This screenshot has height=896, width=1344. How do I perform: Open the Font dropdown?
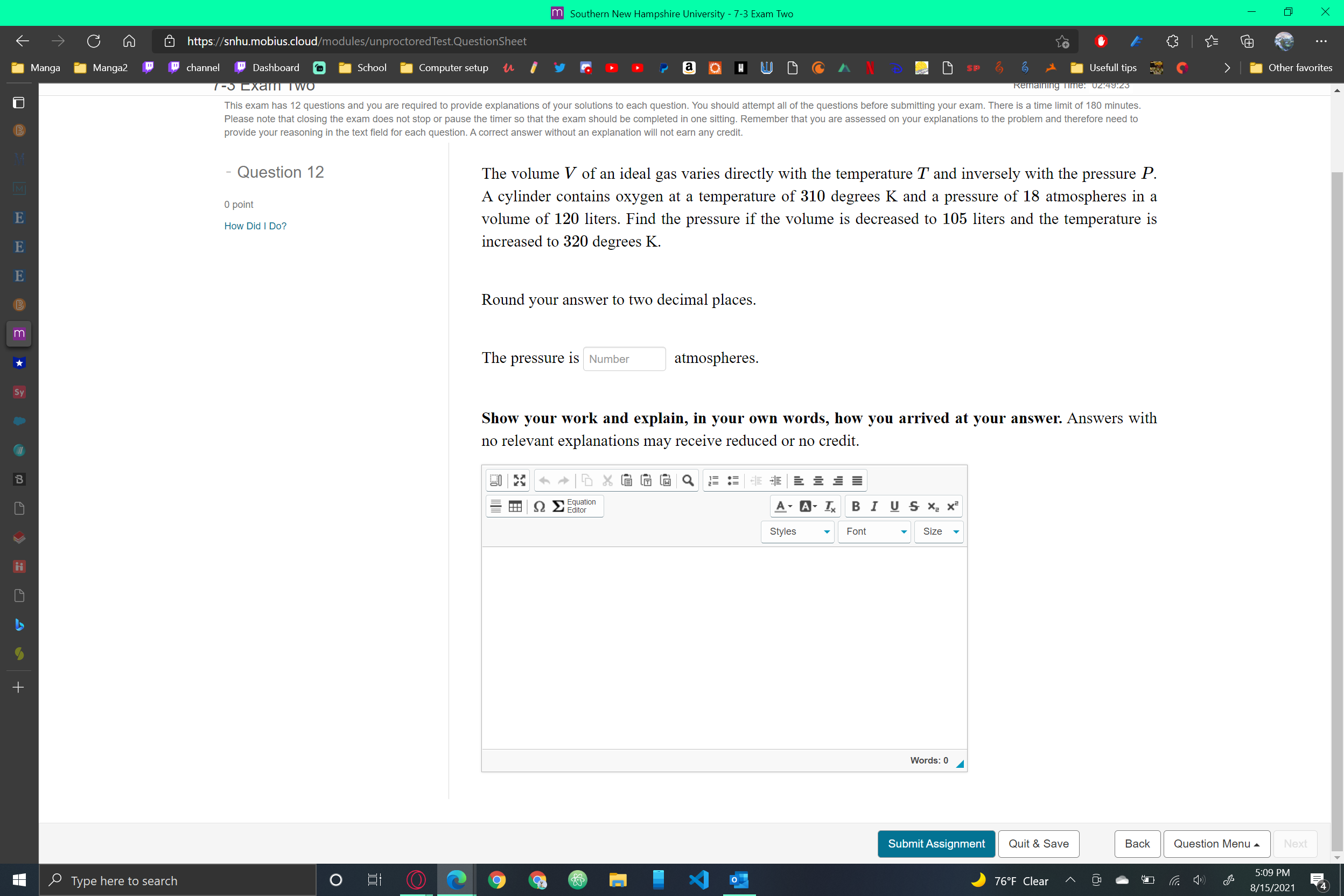point(874,531)
